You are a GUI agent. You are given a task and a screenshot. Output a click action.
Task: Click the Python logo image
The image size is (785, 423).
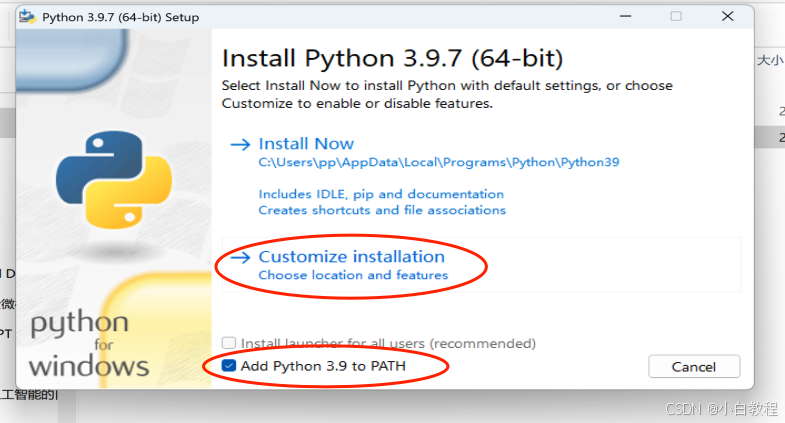[x=114, y=180]
